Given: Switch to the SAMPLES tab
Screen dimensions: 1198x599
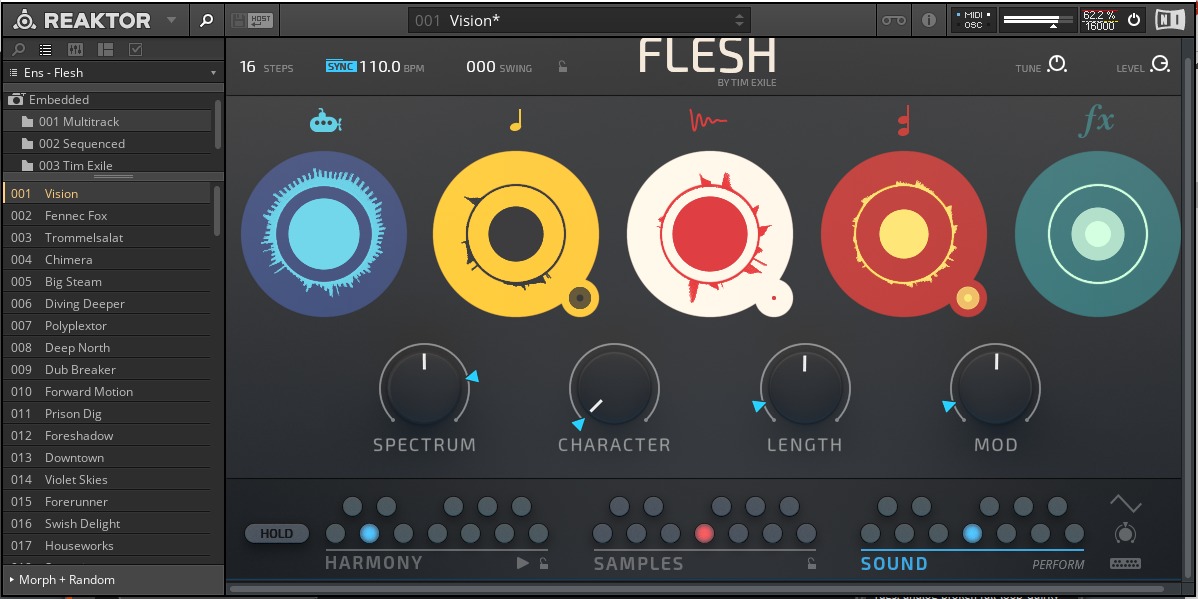Looking at the screenshot, I should [638, 564].
